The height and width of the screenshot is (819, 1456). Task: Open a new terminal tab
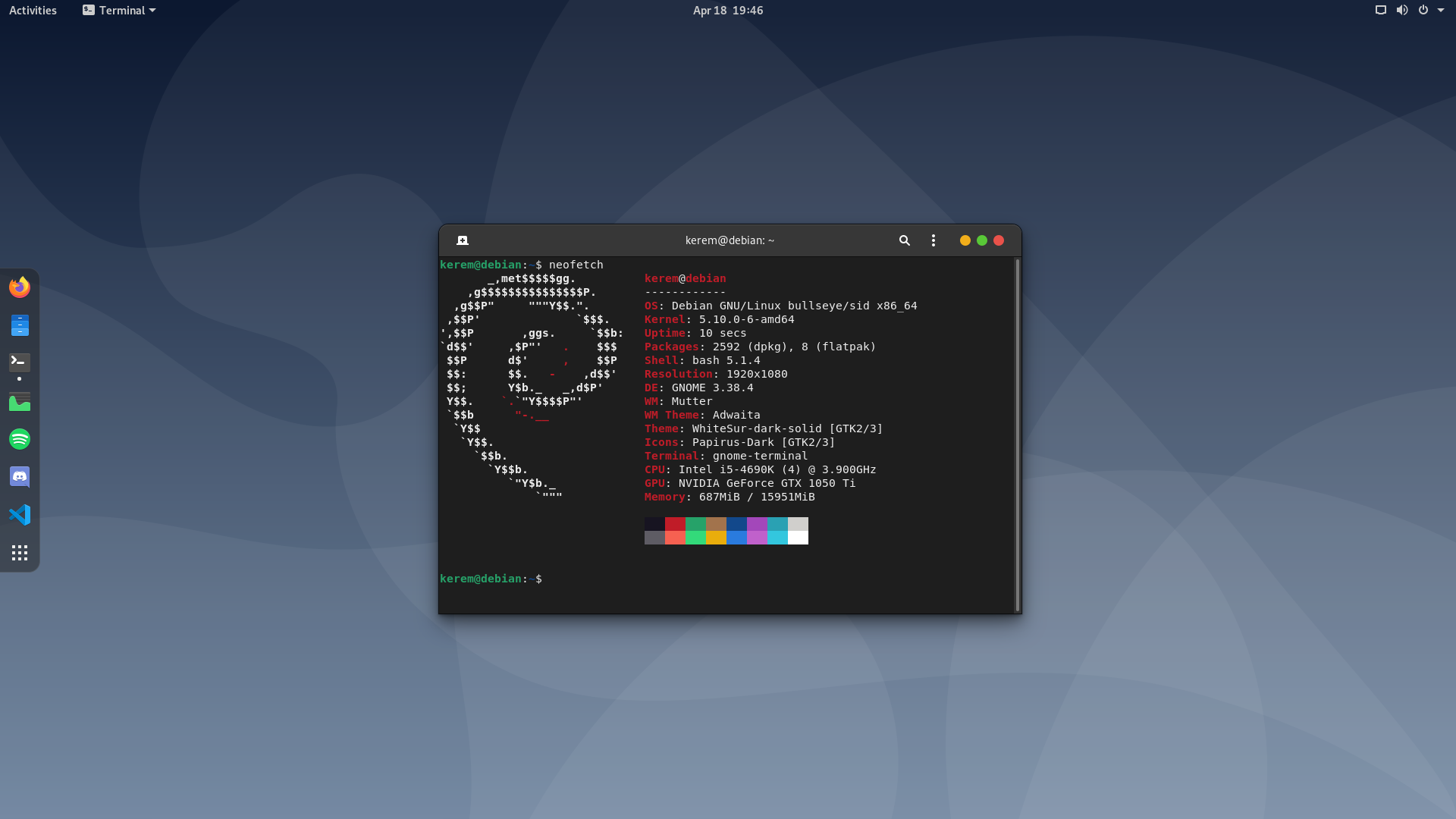point(463,240)
